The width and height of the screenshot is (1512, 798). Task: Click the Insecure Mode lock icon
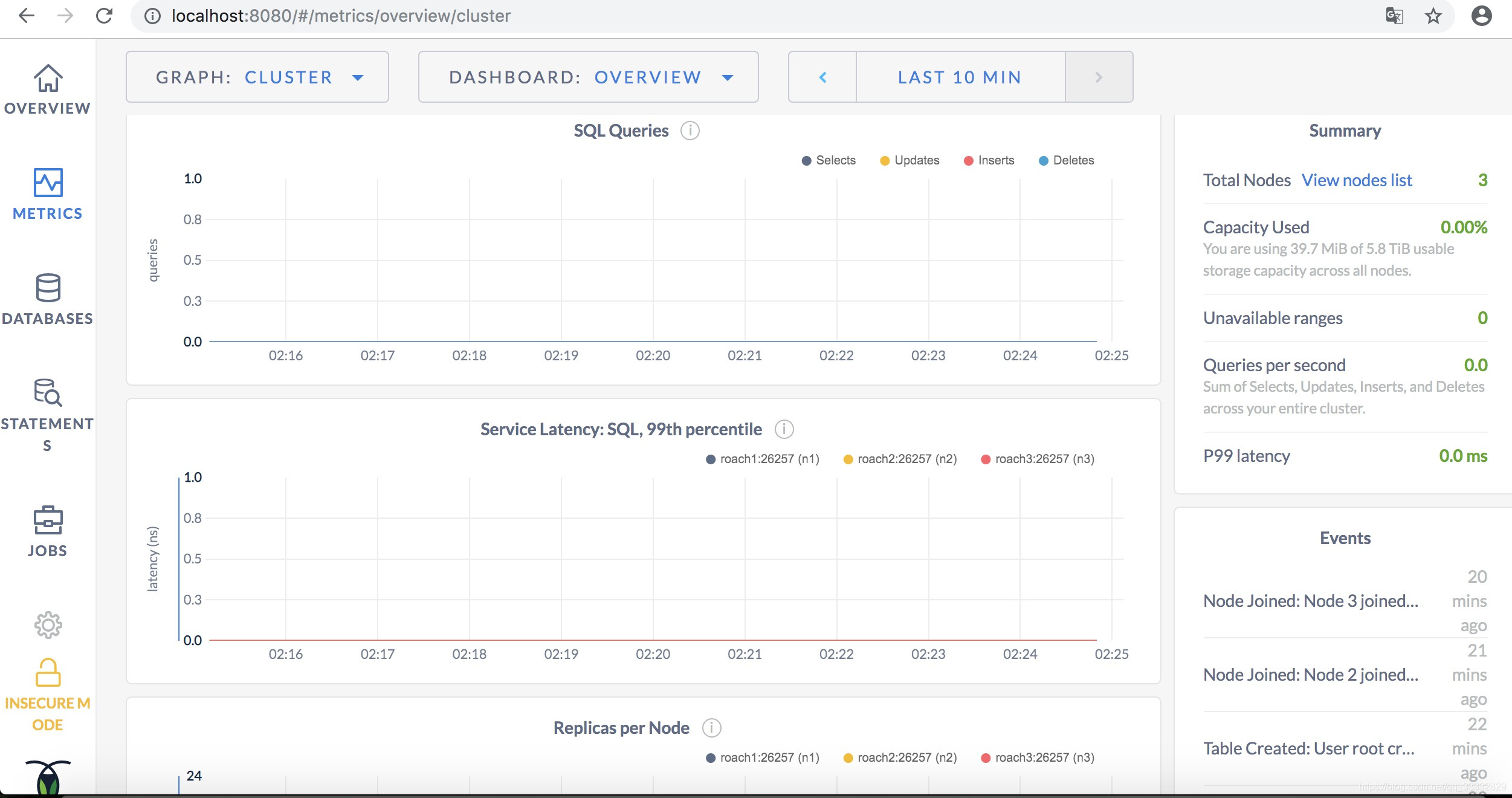pyautogui.click(x=48, y=673)
